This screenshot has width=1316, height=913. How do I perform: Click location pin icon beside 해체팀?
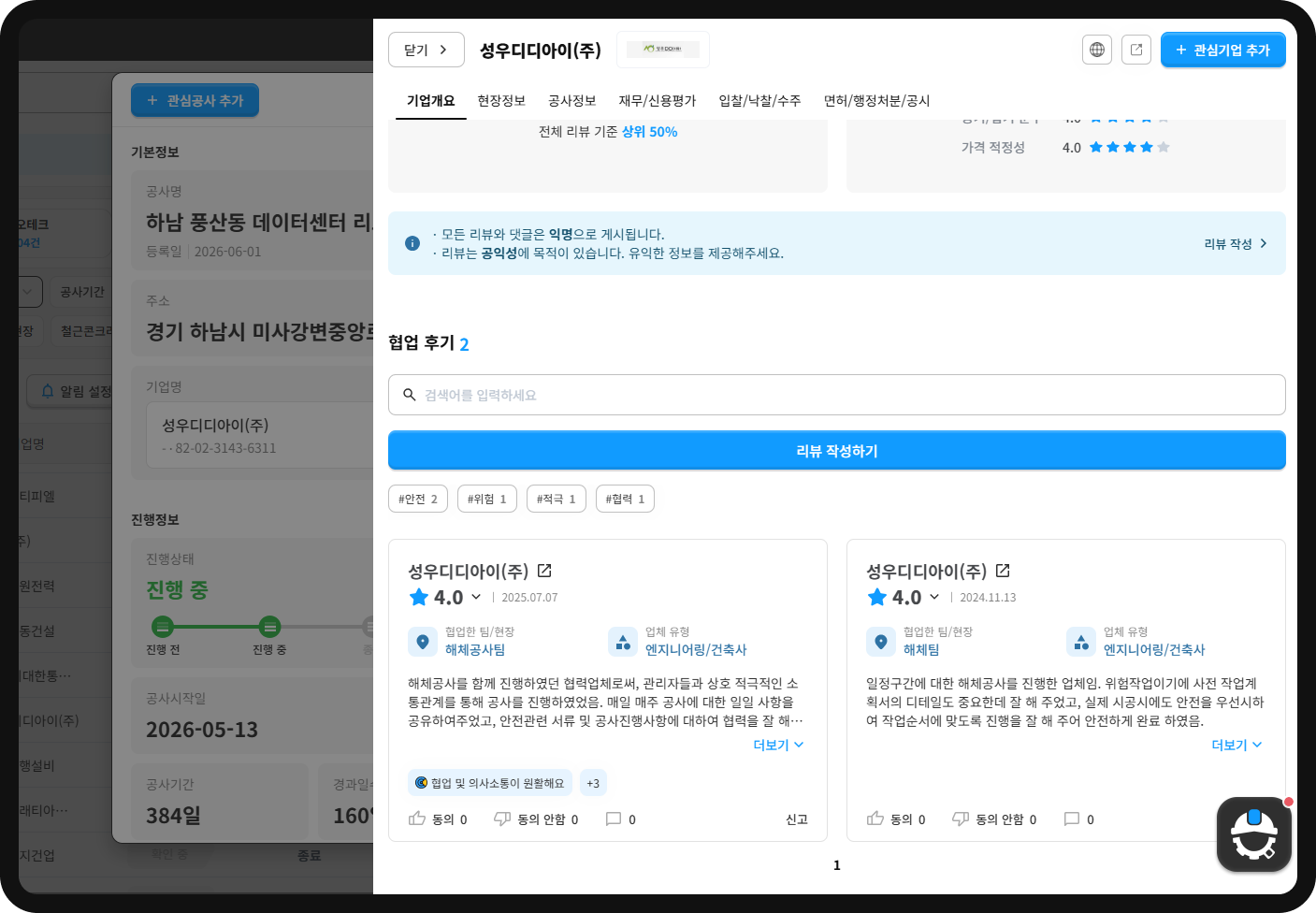pos(881,642)
